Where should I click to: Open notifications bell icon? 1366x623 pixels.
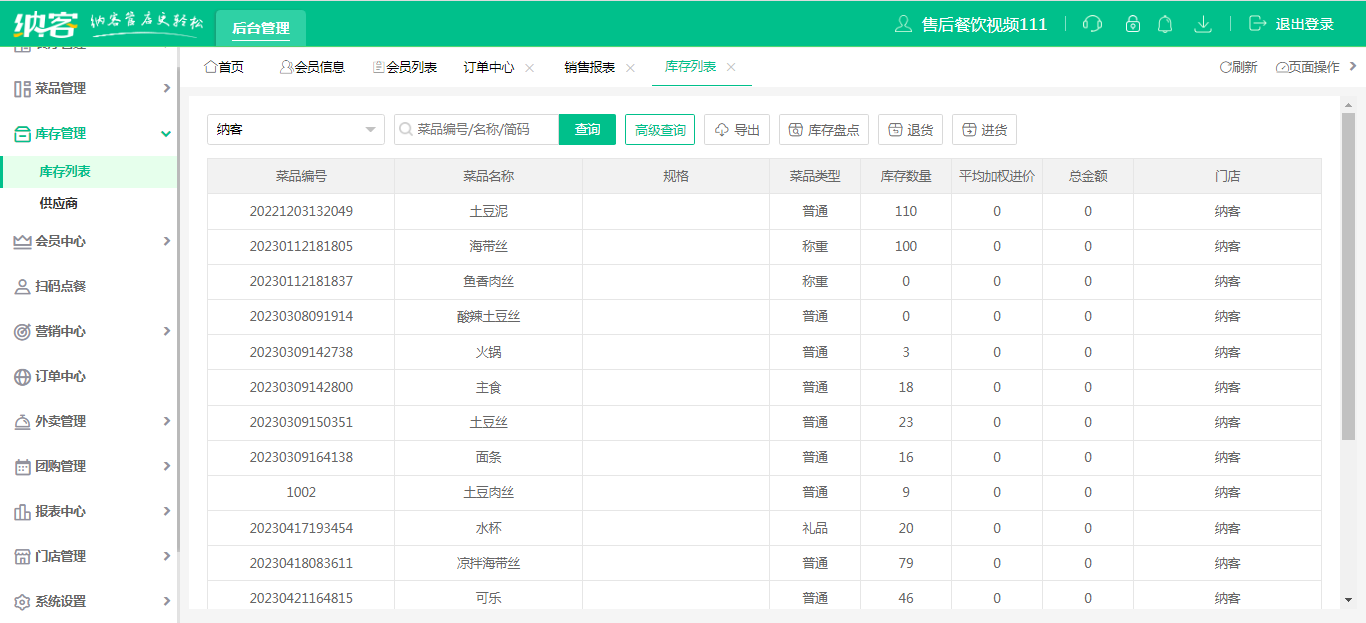1165,24
